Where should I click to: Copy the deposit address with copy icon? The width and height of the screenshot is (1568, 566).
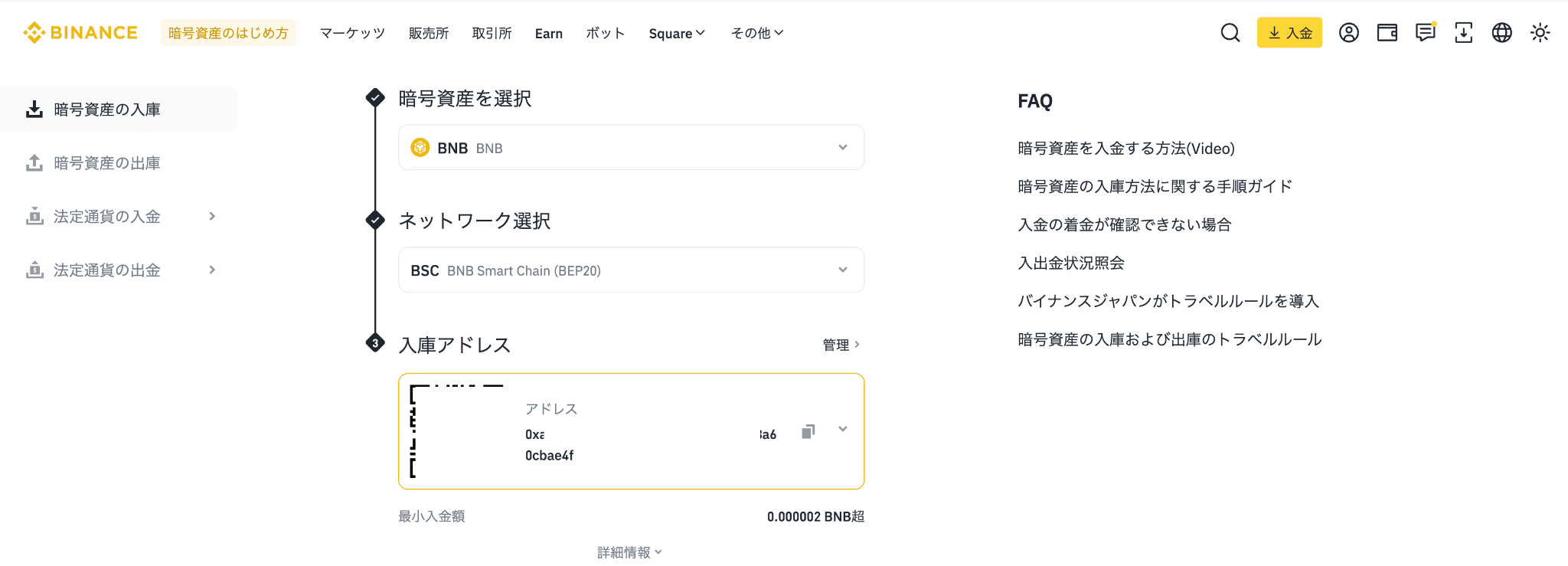pos(808,432)
